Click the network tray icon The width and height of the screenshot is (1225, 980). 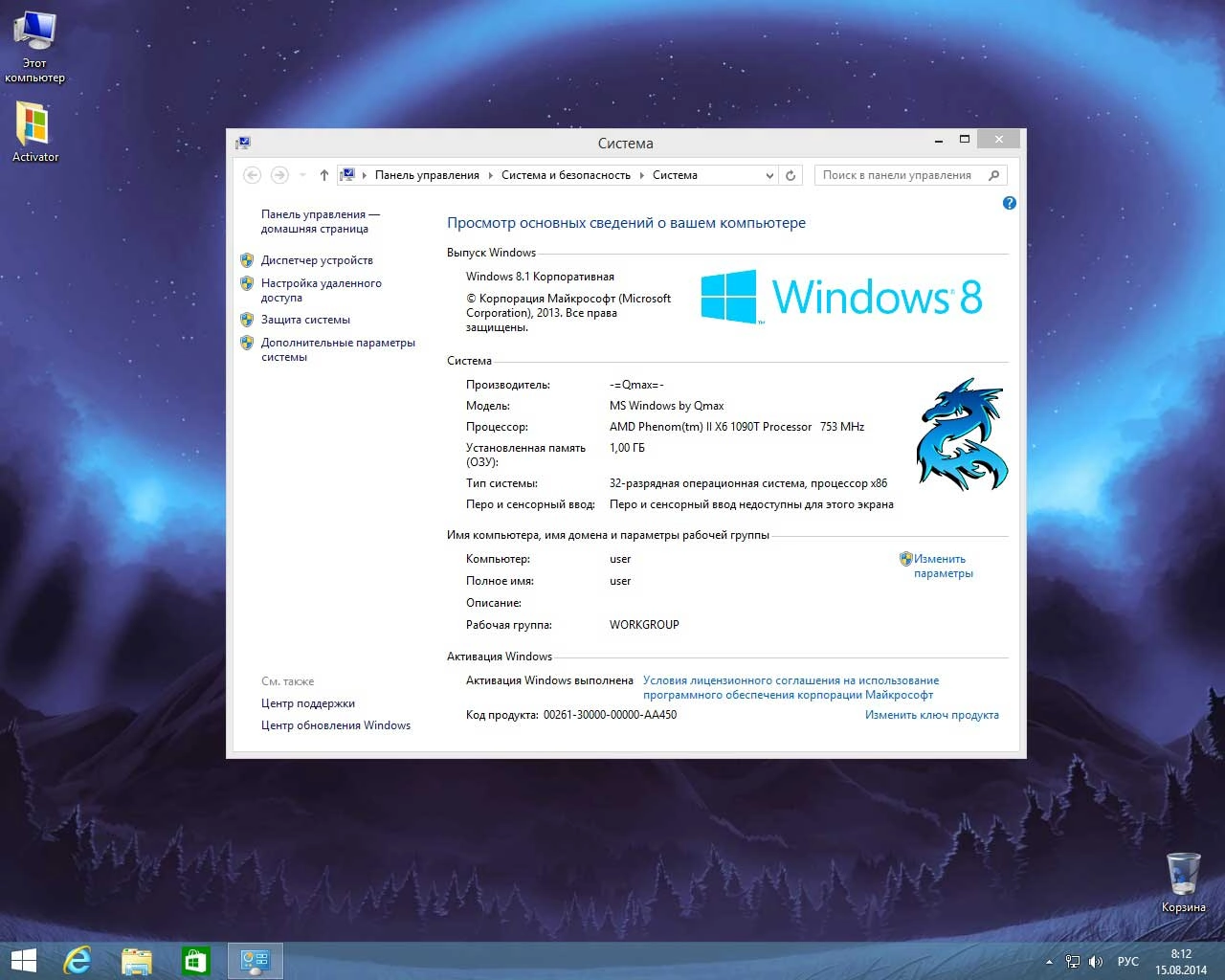[x=1073, y=961]
